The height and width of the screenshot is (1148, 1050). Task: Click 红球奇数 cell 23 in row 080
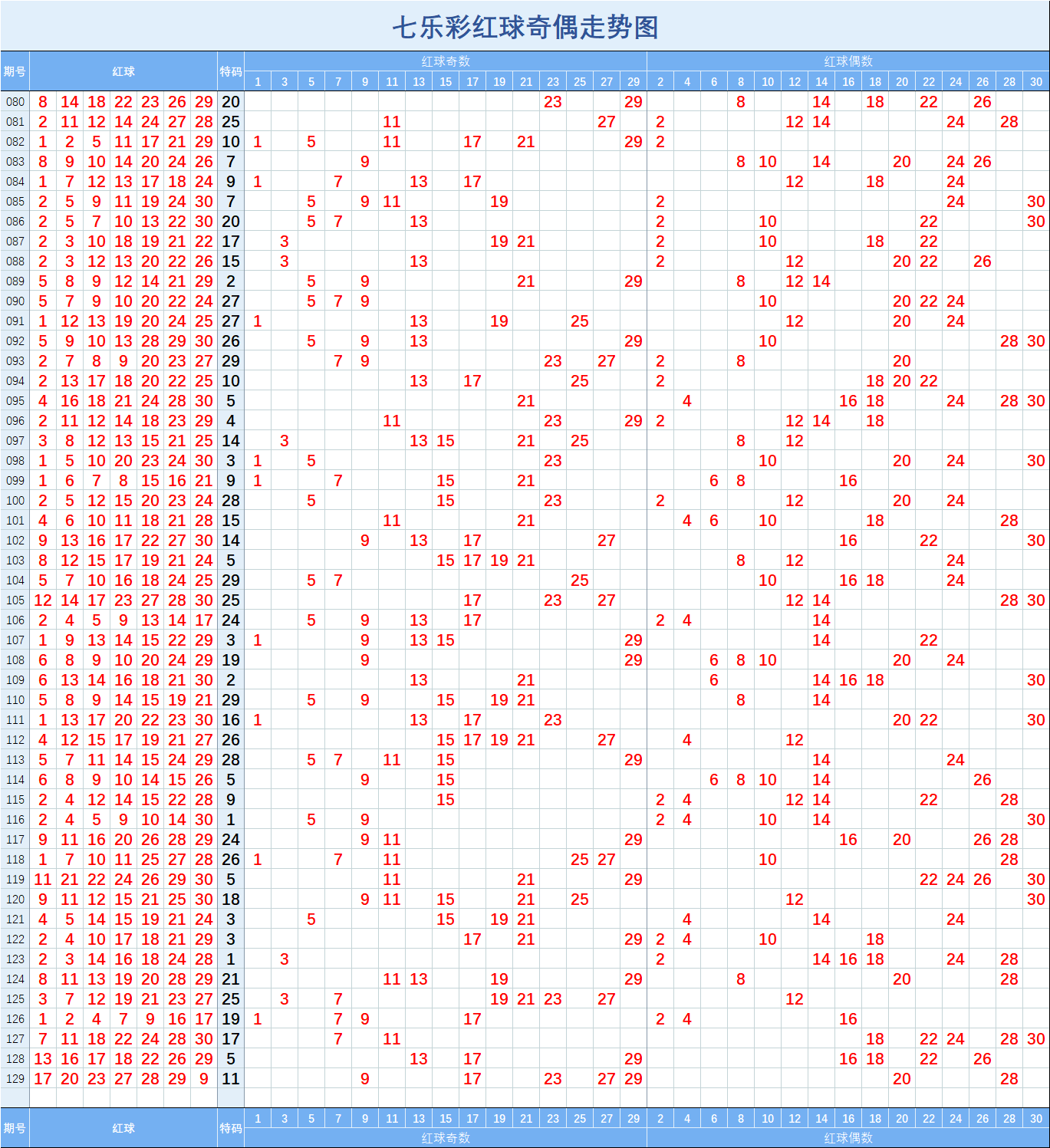[553, 102]
